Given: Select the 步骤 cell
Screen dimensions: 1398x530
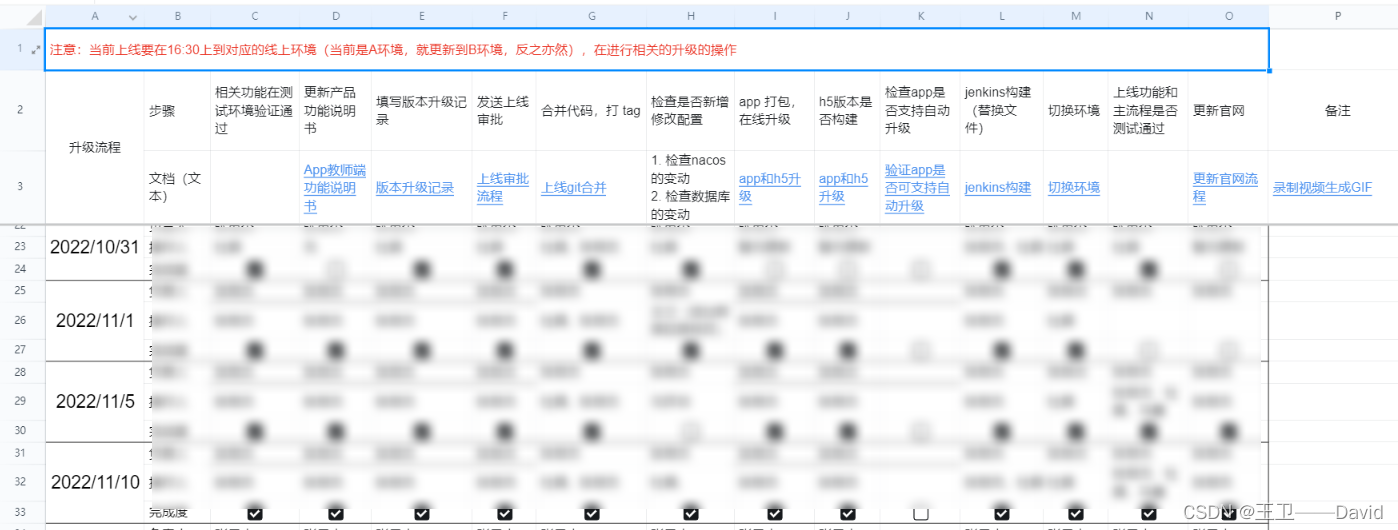Looking at the screenshot, I should (x=178, y=111).
